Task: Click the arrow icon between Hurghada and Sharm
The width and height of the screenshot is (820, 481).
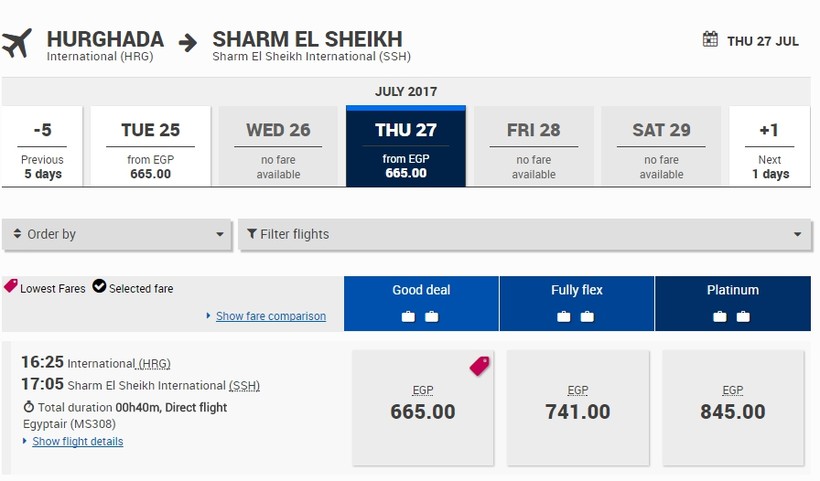Action: [188, 42]
